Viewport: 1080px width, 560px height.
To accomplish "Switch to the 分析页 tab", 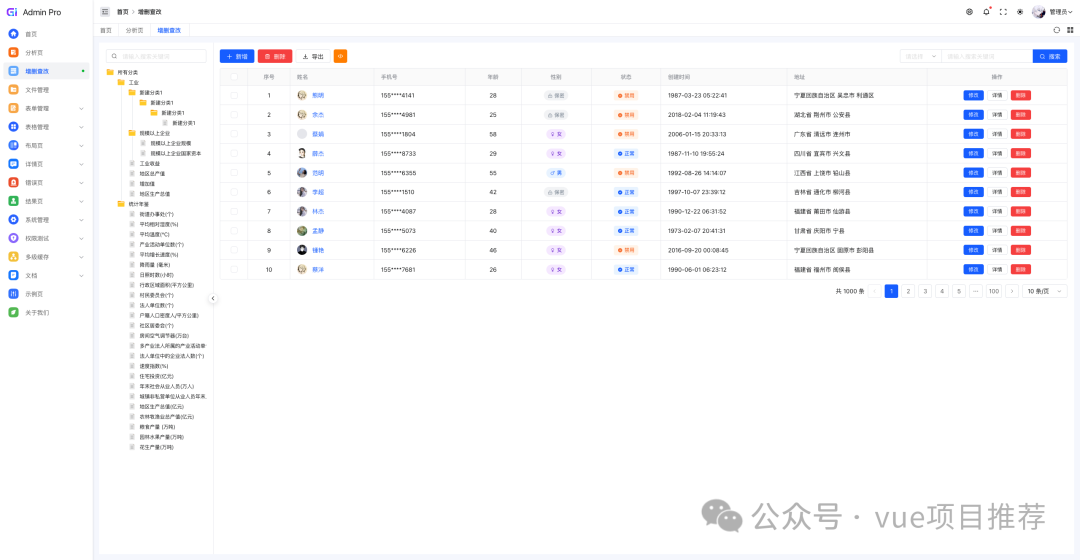I will (134, 30).
